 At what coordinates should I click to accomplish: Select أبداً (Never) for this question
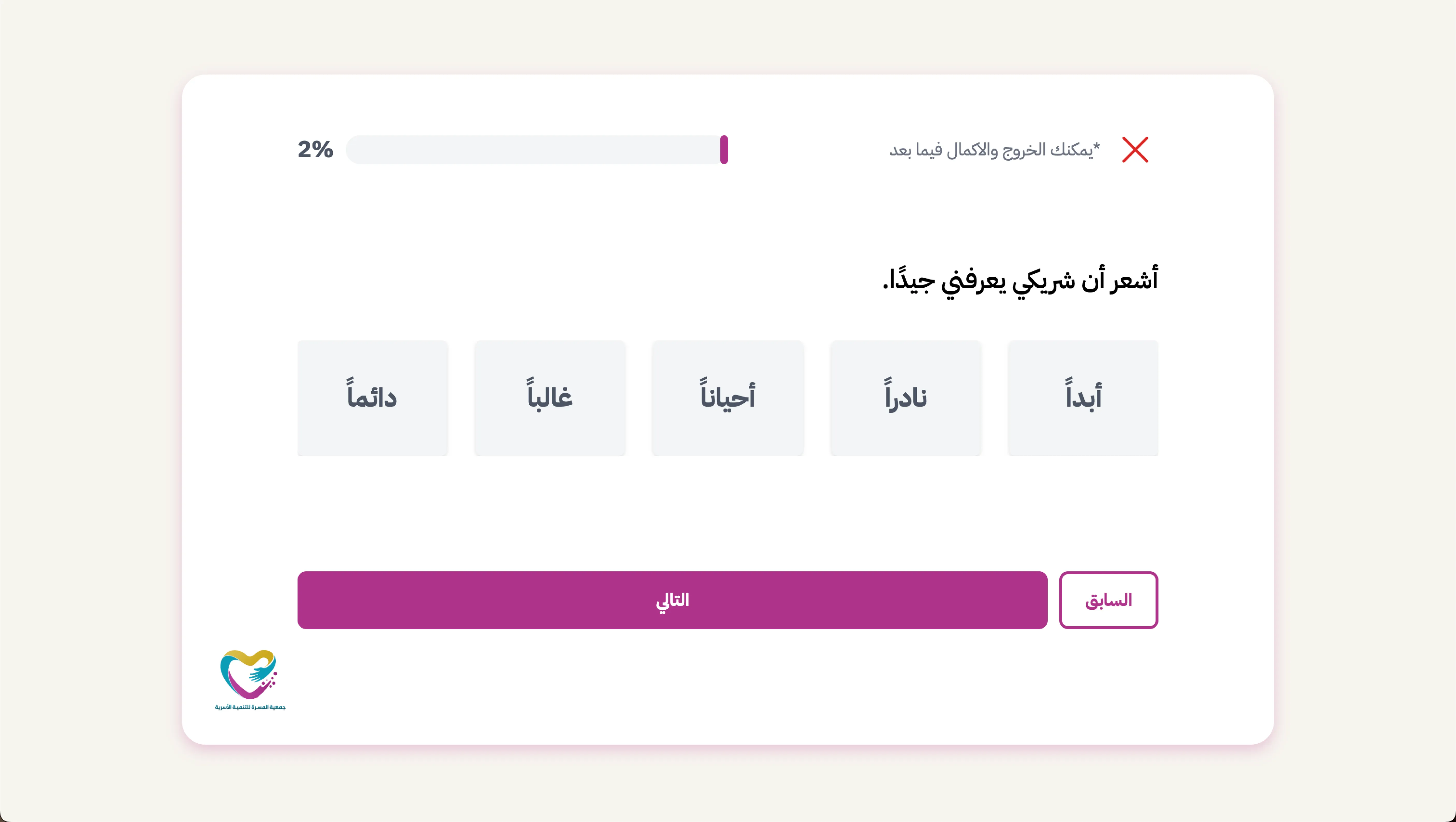click(x=1083, y=398)
